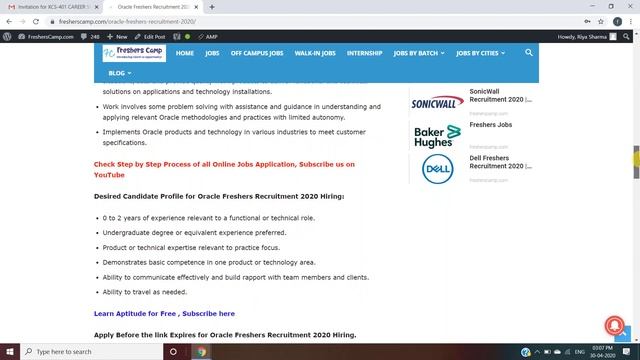Open comments count 248 in admin bar
This screenshot has width=640, height=360.
pos(90,36)
